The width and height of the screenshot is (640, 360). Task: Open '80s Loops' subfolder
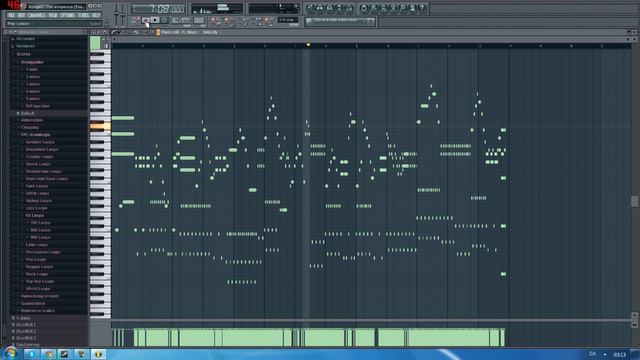(40, 230)
